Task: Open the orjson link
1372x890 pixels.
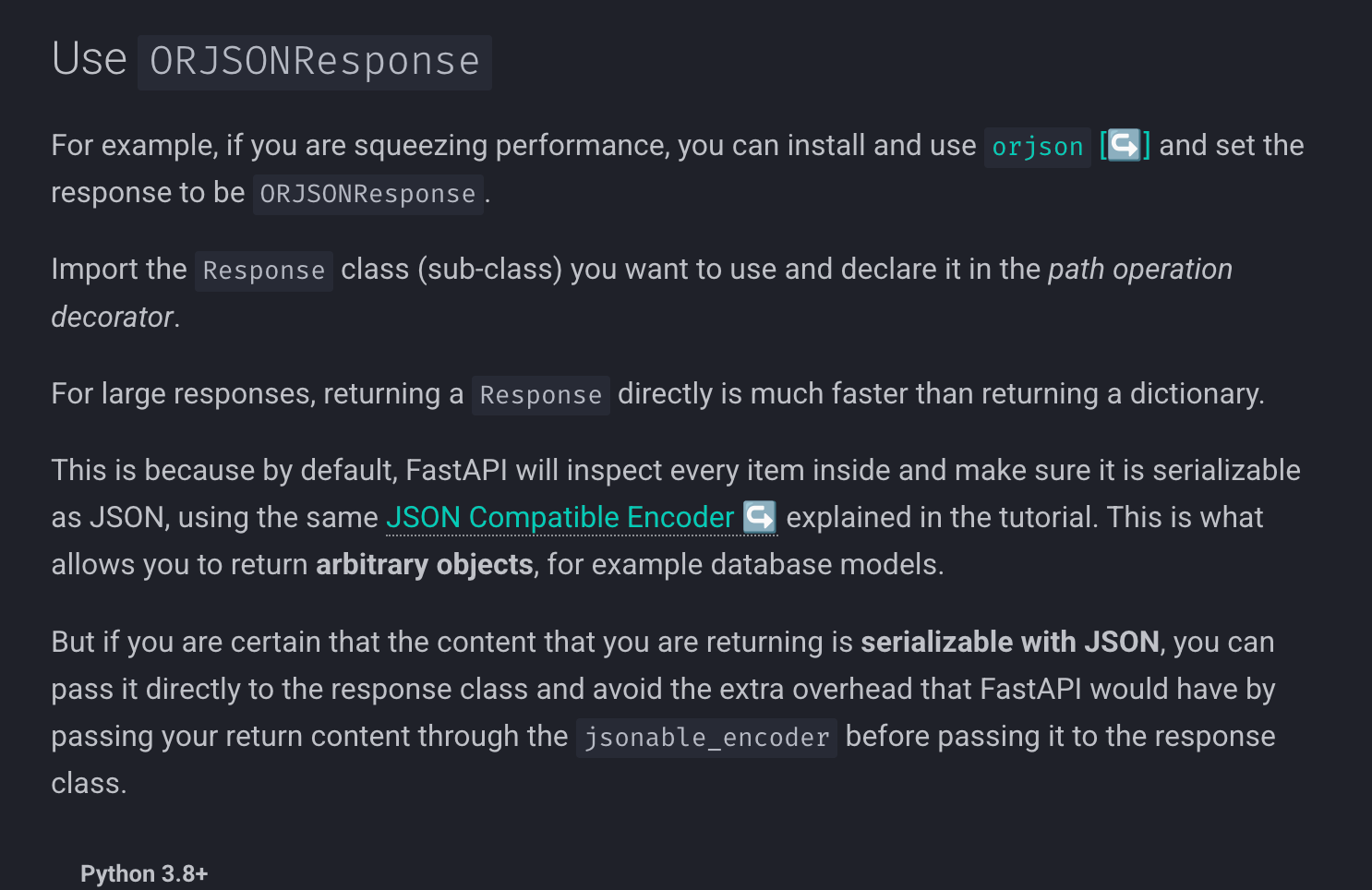Action: coord(1037,147)
